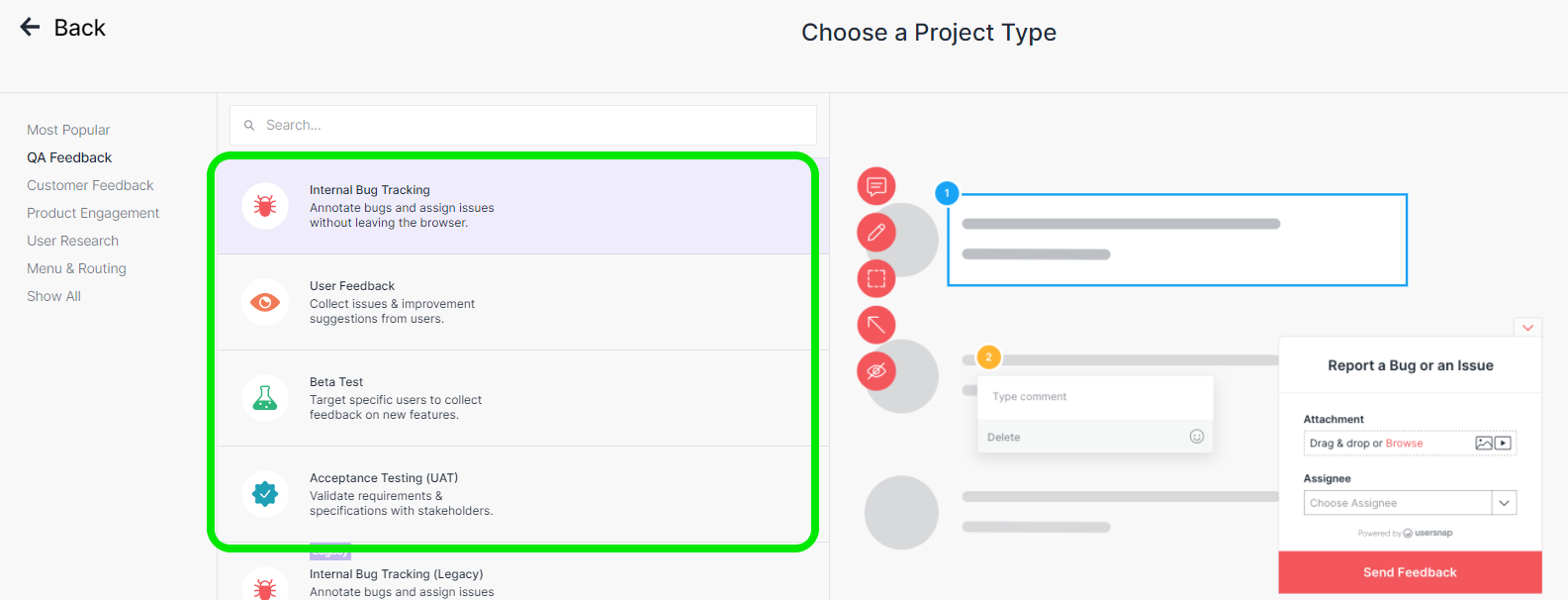This screenshot has height=600, width=1568.
Task: Click the Browse attachment link
Action: click(x=1404, y=444)
